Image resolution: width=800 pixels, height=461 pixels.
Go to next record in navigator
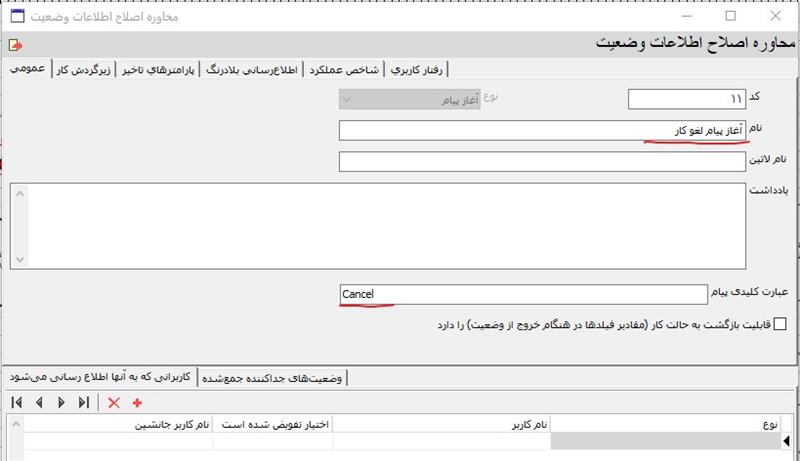[61, 402]
